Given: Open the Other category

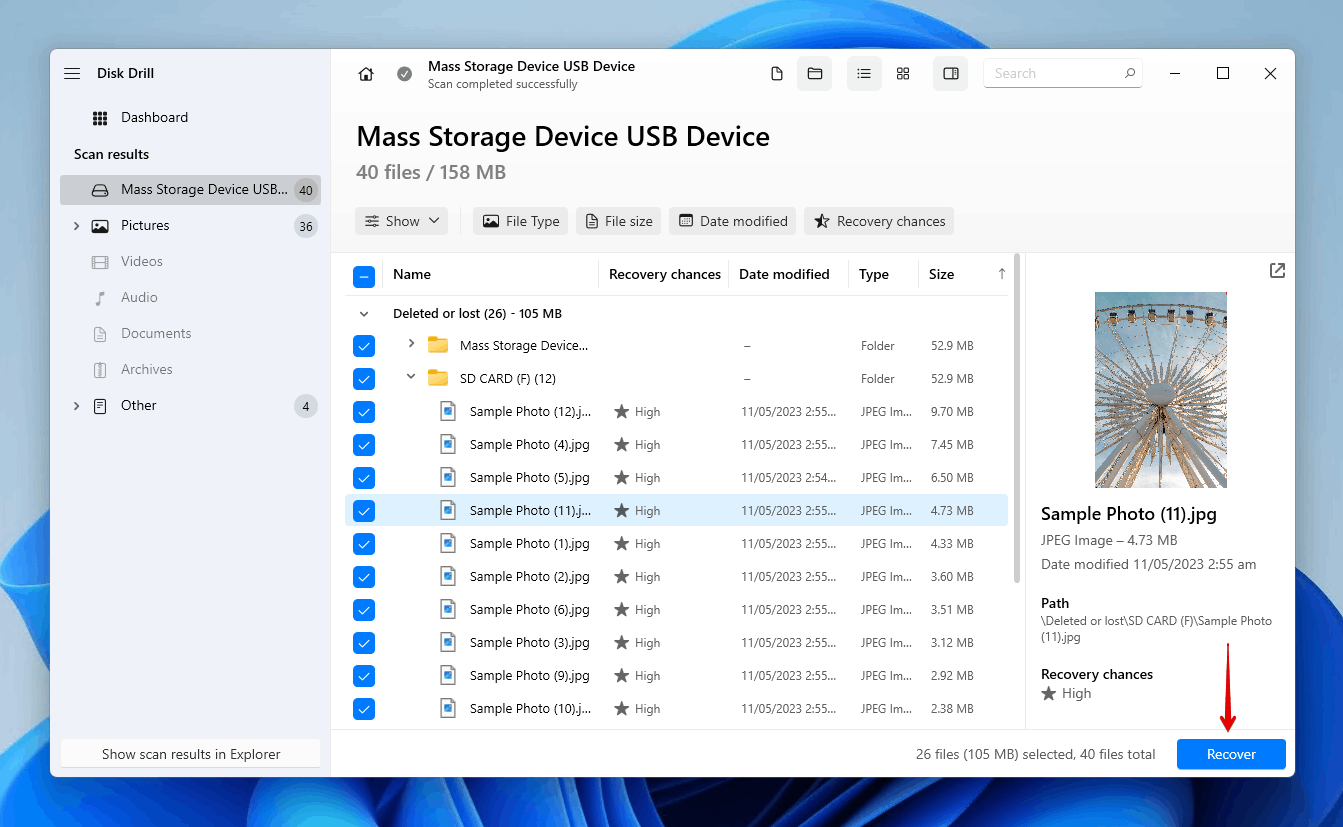Looking at the screenshot, I should point(138,406).
